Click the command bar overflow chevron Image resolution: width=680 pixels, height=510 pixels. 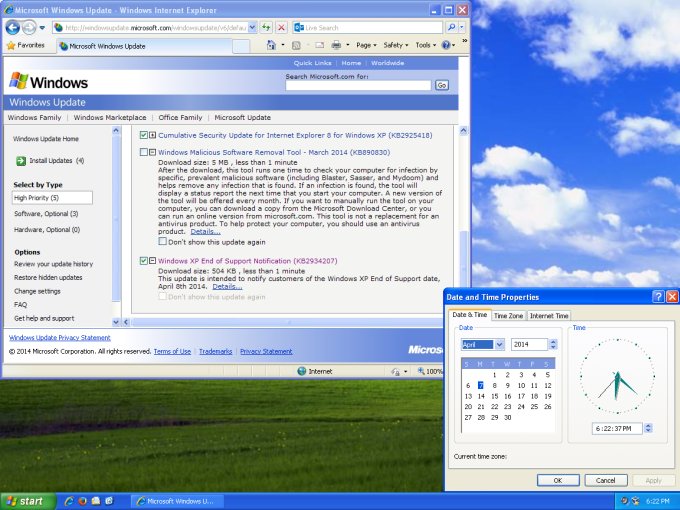(464, 41)
